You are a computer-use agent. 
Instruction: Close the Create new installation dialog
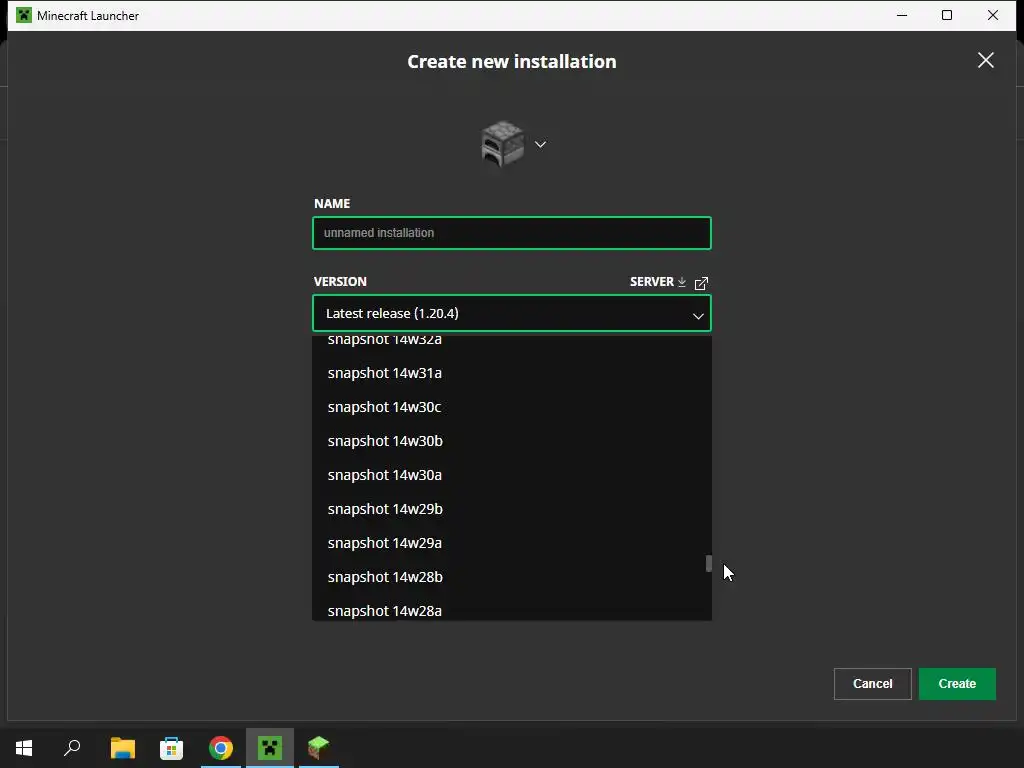pyautogui.click(x=985, y=60)
